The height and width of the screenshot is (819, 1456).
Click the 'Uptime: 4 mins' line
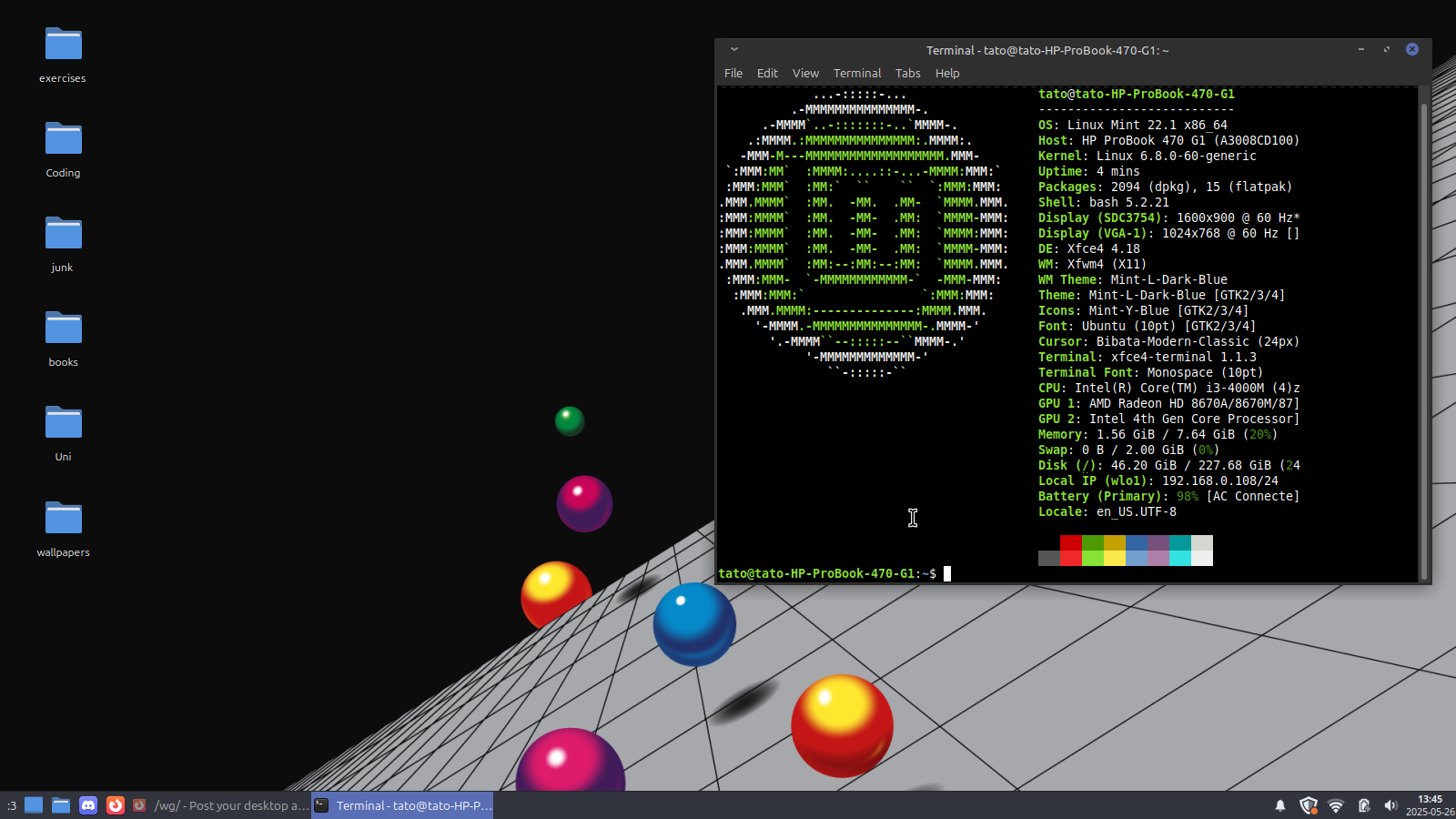click(1089, 171)
